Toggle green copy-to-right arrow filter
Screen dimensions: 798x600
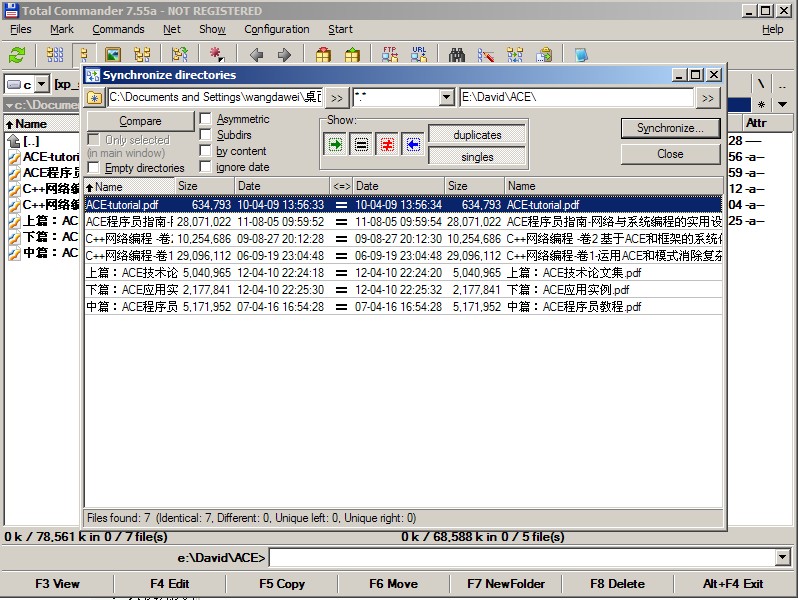[335, 145]
